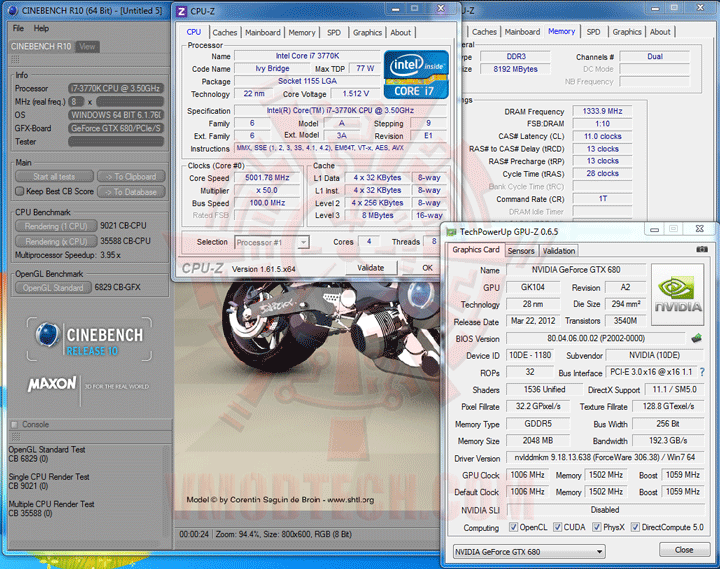Image resolution: width=720 pixels, height=569 pixels.
Task: Click the GPU Clock value 1006 MHz
Action: coord(527,474)
